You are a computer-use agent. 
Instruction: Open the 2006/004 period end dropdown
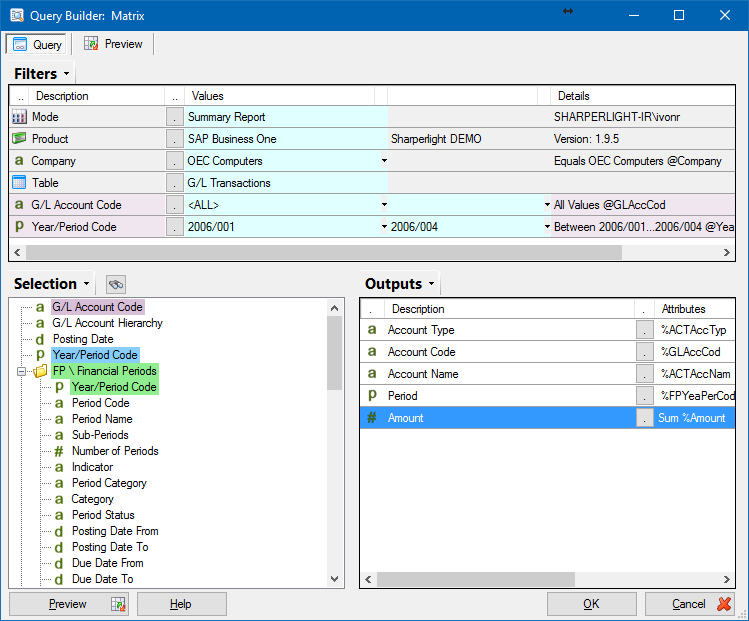(547, 227)
